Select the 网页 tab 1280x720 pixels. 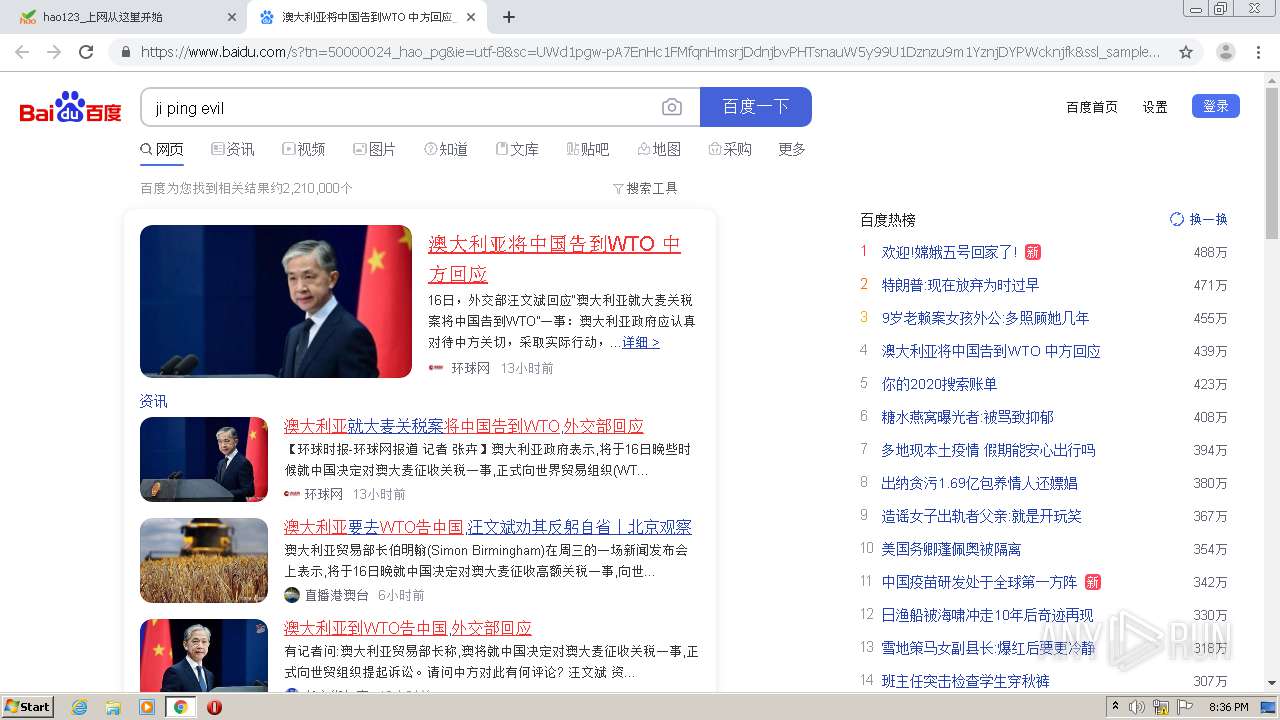click(x=162, y=149)
